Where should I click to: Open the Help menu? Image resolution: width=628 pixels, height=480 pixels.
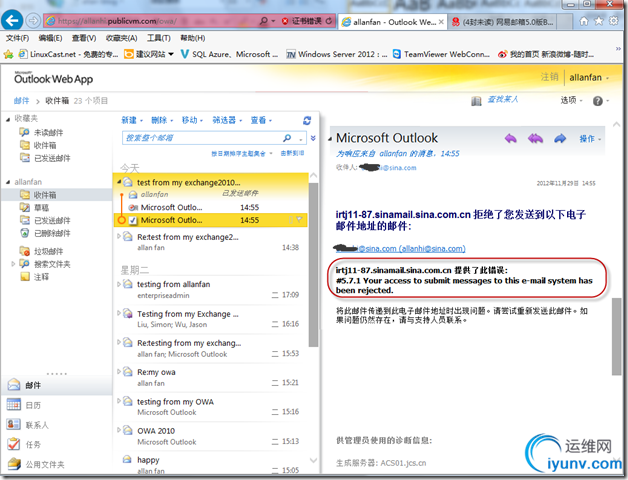click(193, 38)
